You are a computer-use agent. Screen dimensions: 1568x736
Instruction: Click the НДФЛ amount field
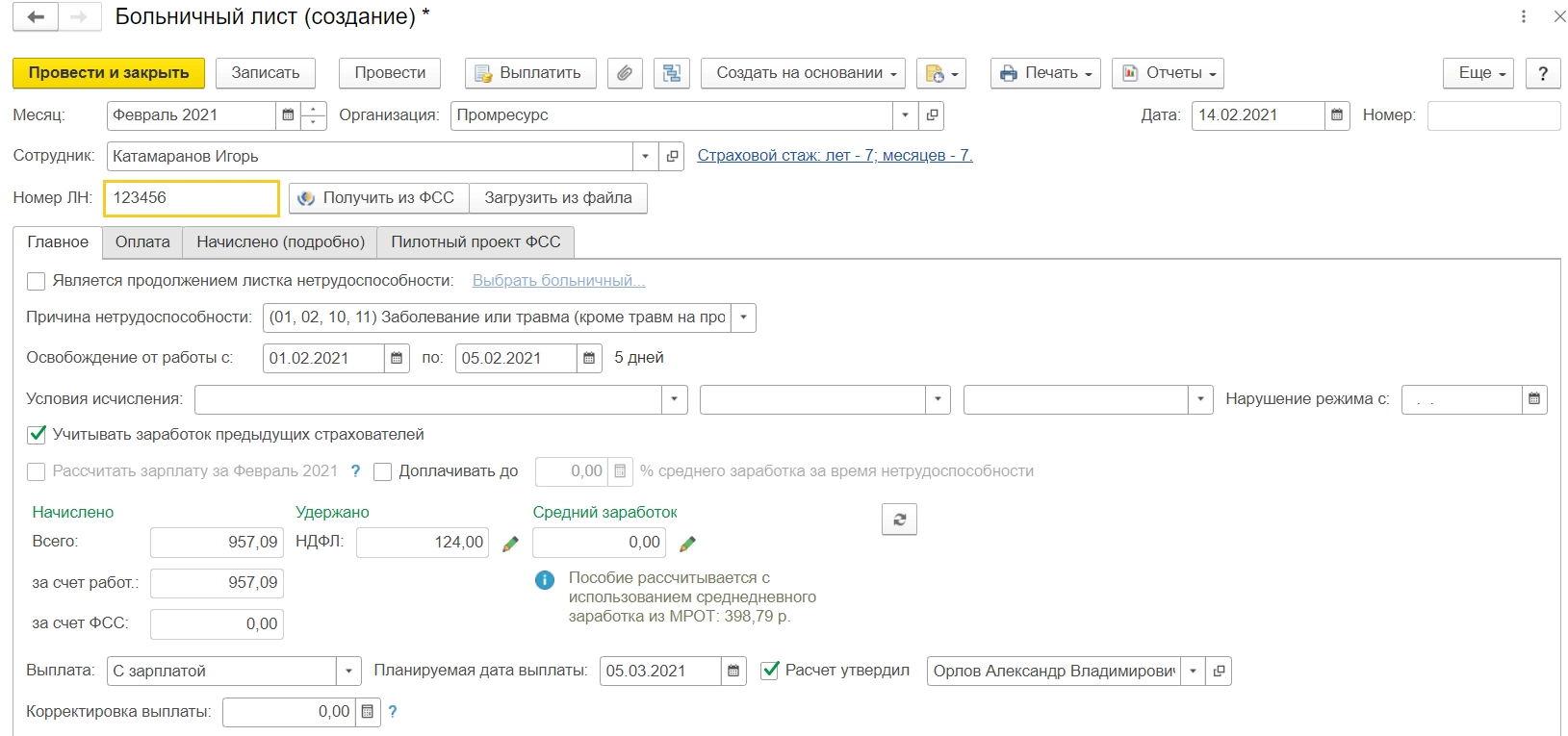pyautogui.click(x=423, y=543)
